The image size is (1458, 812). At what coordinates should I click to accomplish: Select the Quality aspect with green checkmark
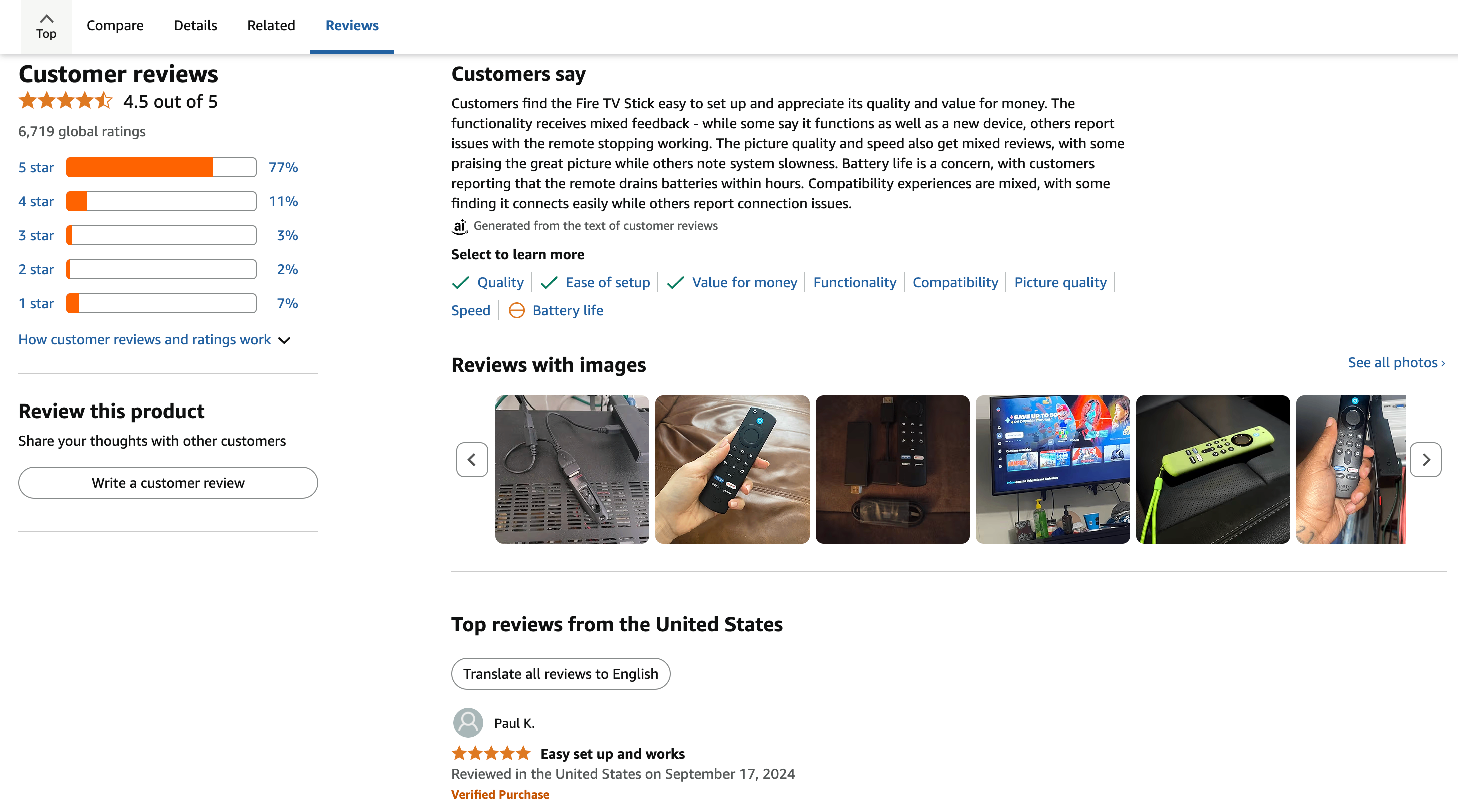[500, 282]
